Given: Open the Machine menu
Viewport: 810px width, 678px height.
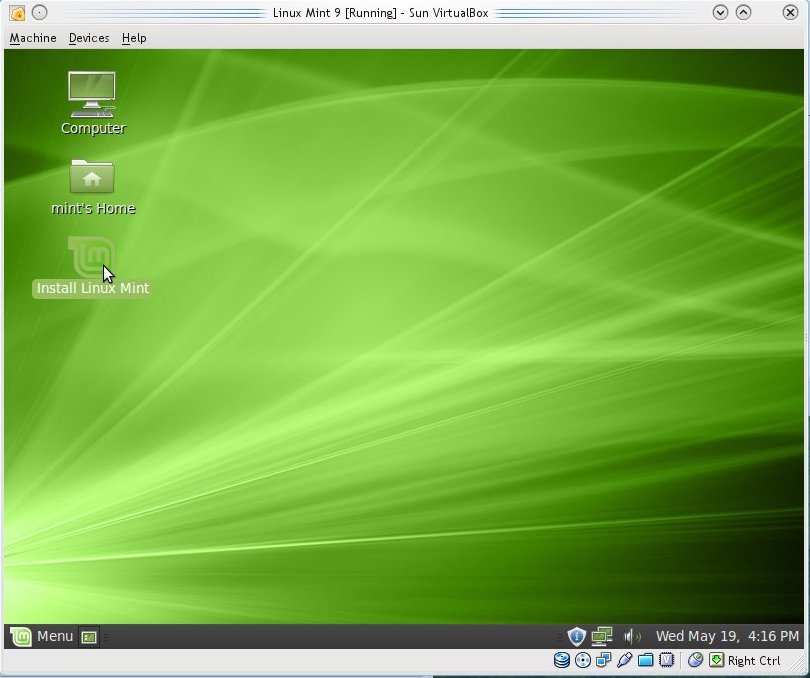Looking at the screenshot, I should pyautogui.click(x=32, y=38).
